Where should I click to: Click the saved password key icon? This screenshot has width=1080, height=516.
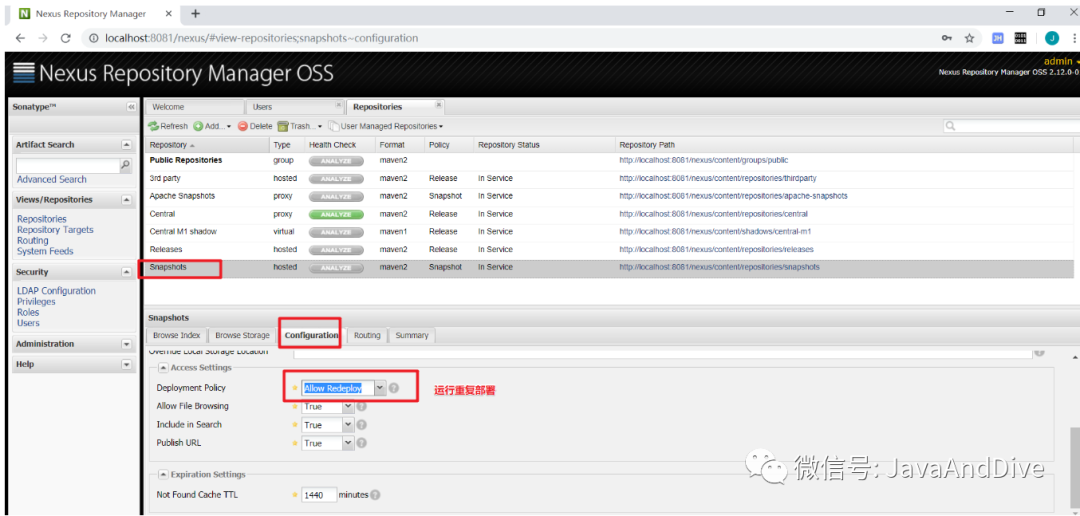tap(946, 39)
